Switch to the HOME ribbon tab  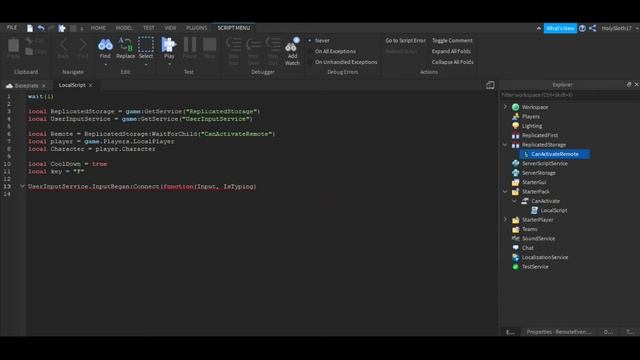[x=98, y=28]
